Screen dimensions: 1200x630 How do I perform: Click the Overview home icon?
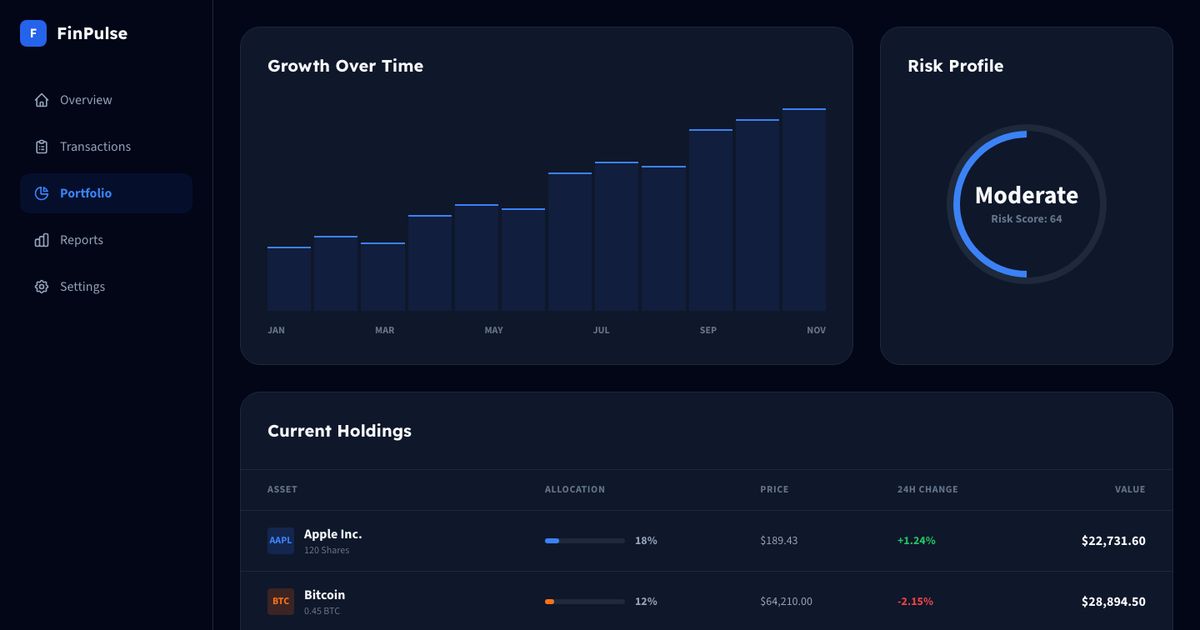(41, 100)
